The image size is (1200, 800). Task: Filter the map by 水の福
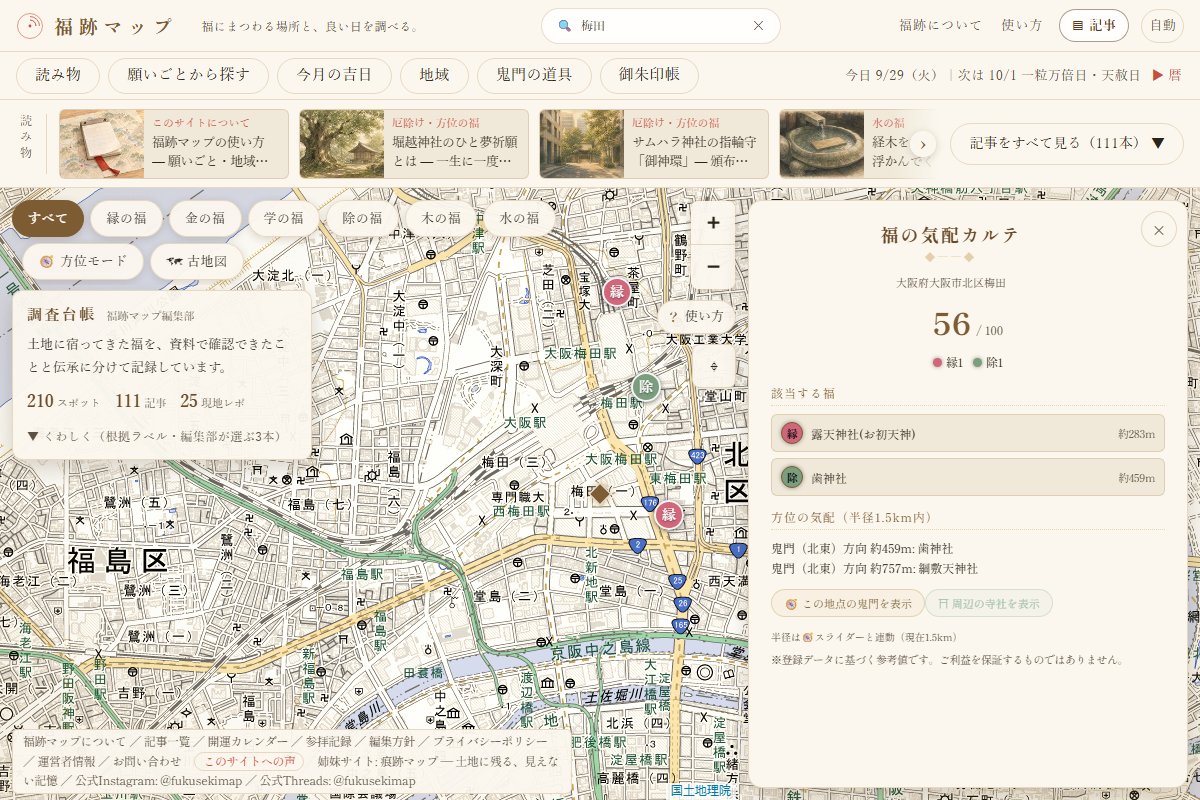coord(519,218)
